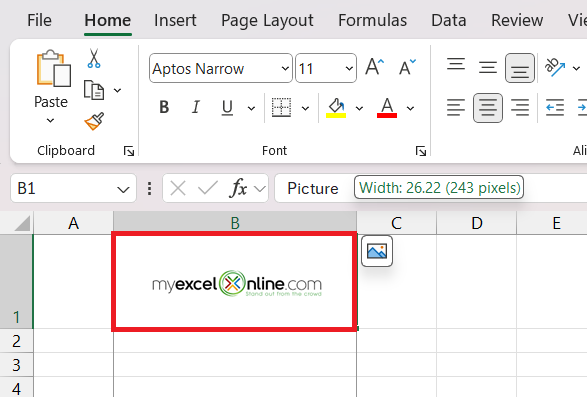
Task: Center text horizontally
Action: 488,108
